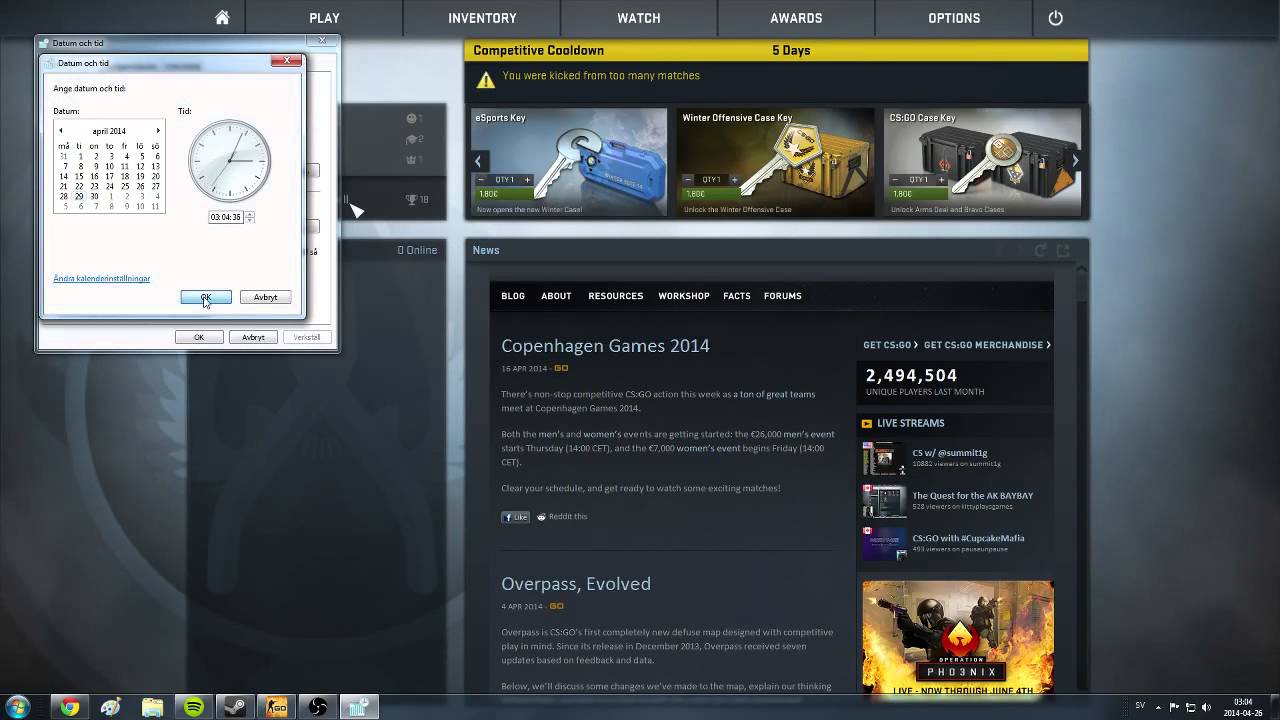Click Avbryt in inner date dialog

coord(265,297)
